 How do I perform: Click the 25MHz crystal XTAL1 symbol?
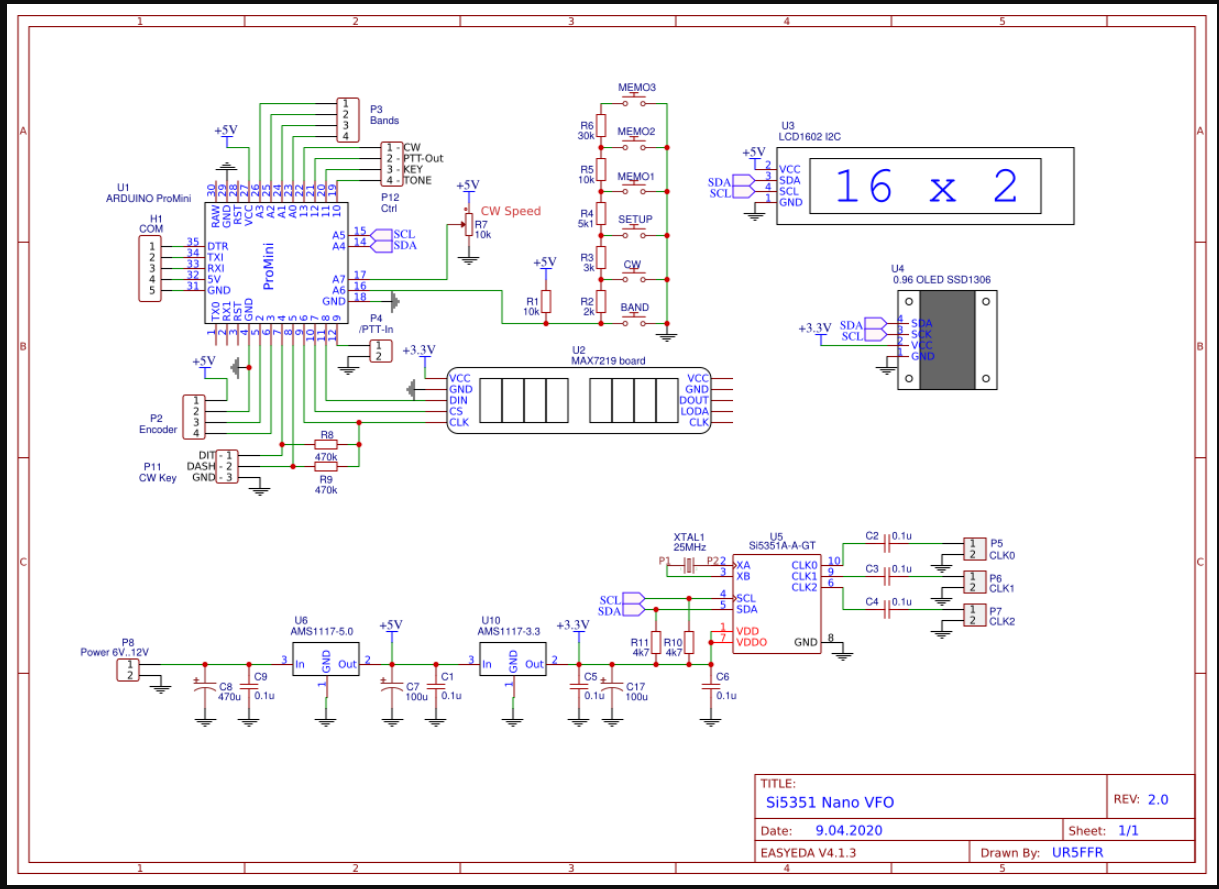pos(687,567)
